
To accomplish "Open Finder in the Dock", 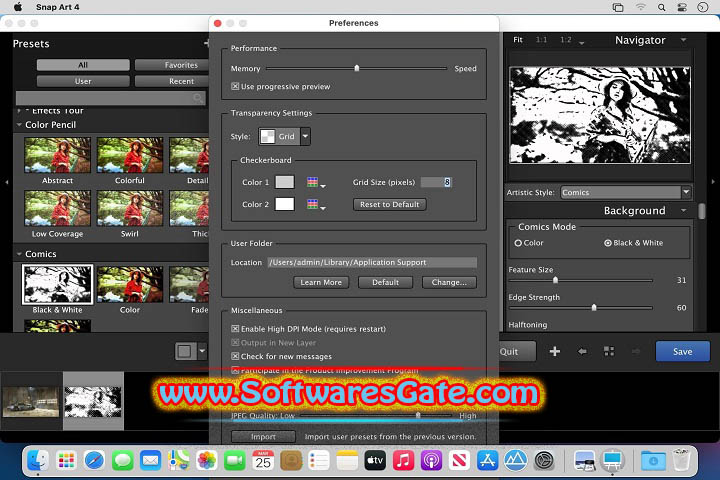I will [38, 460].
